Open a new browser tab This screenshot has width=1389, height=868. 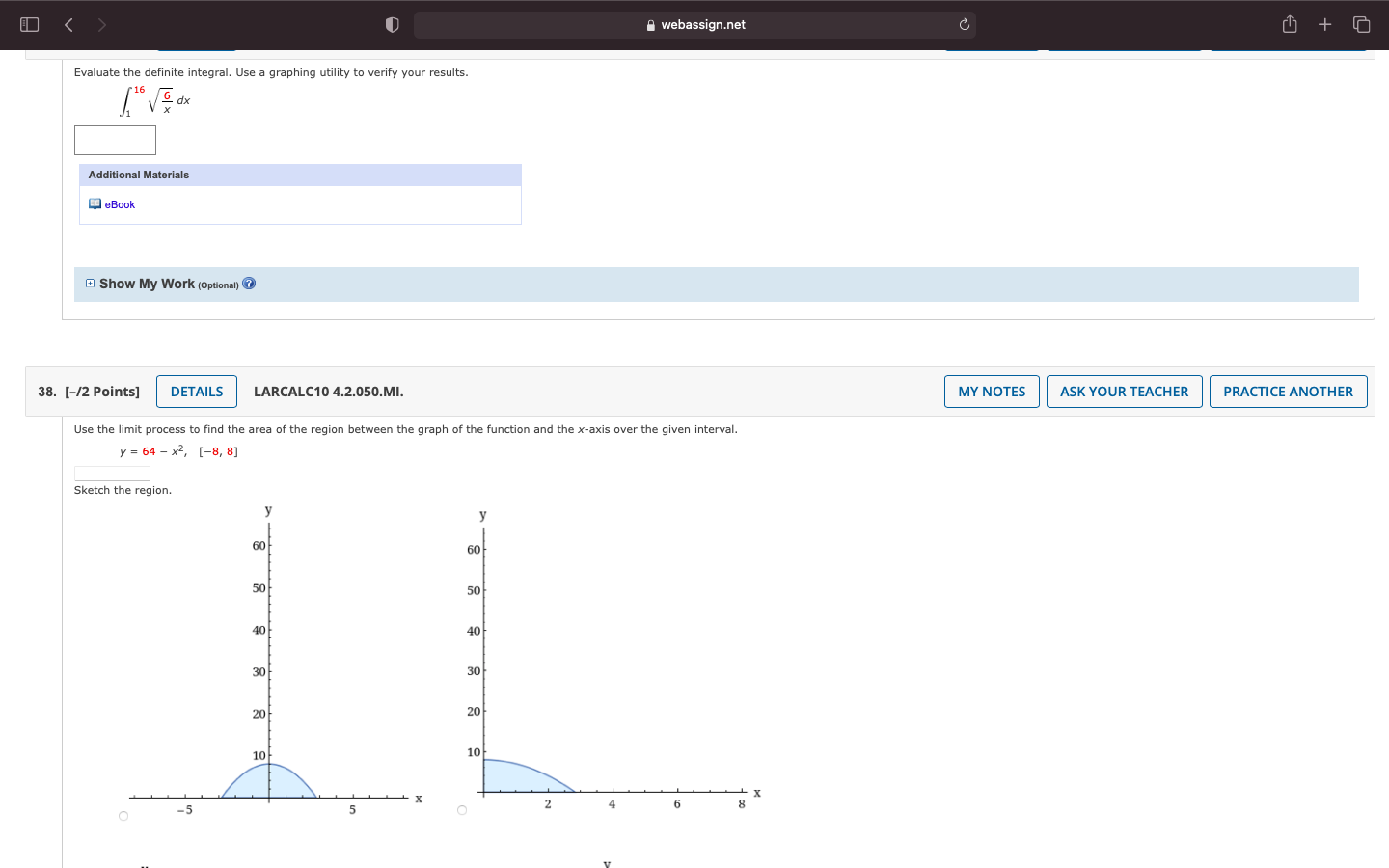(1324, 24)
